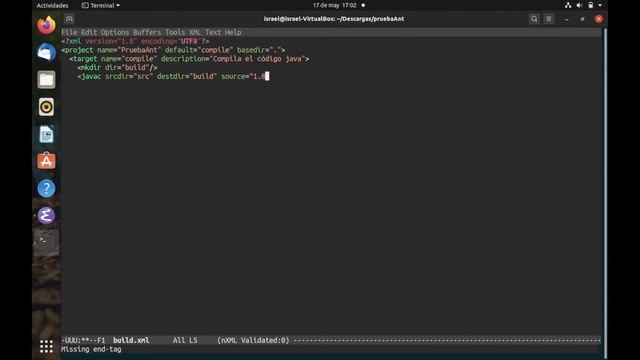Viewport: 640px width, 360px height.
Task: Open Ubuntu Software store icon
Action: 46,161
